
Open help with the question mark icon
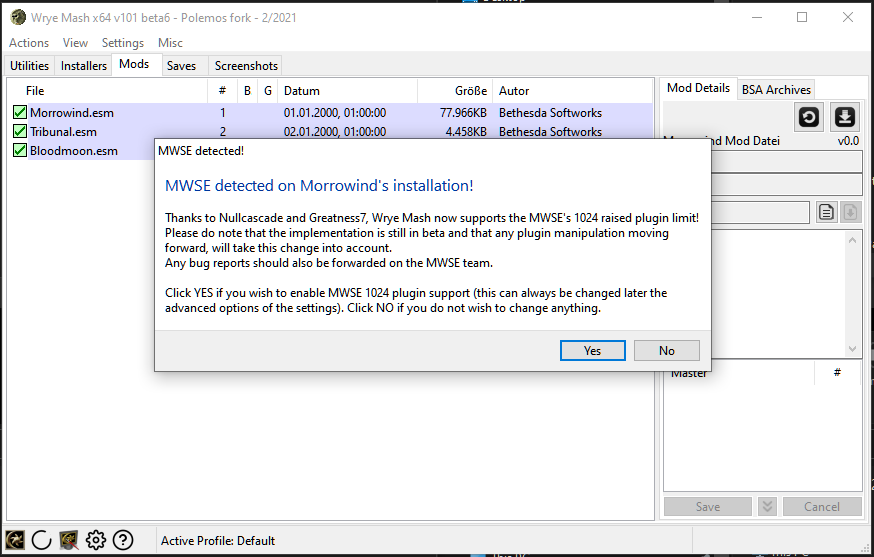coord(123,540)
